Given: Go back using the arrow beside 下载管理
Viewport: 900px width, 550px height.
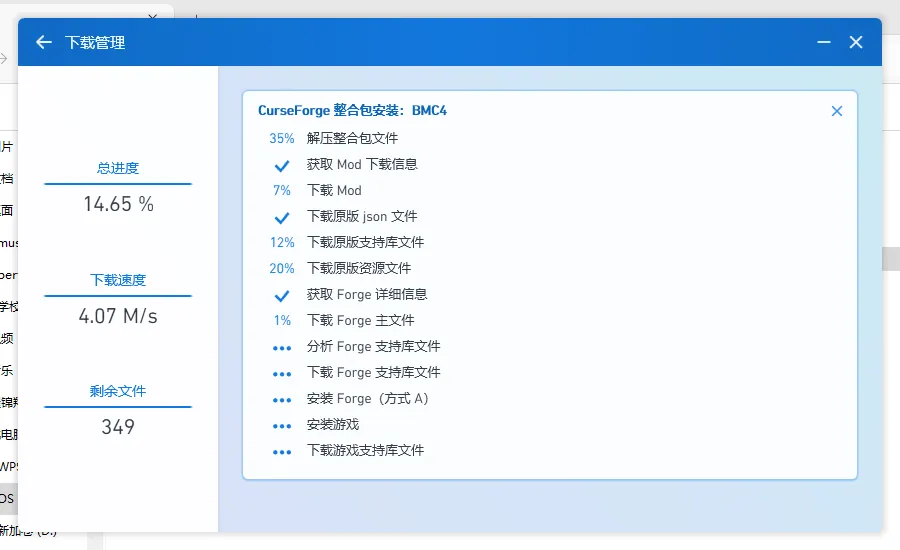Looking at the screenshot, I should coord(44,42).
